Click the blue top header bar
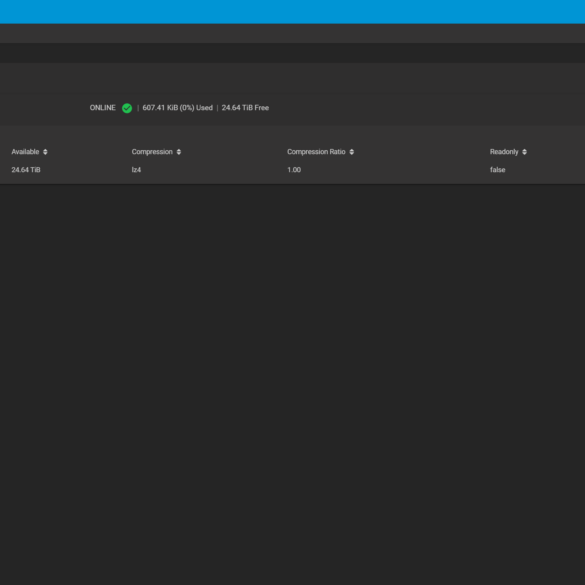This screenshot has height=585, width=585. point(292,12)
